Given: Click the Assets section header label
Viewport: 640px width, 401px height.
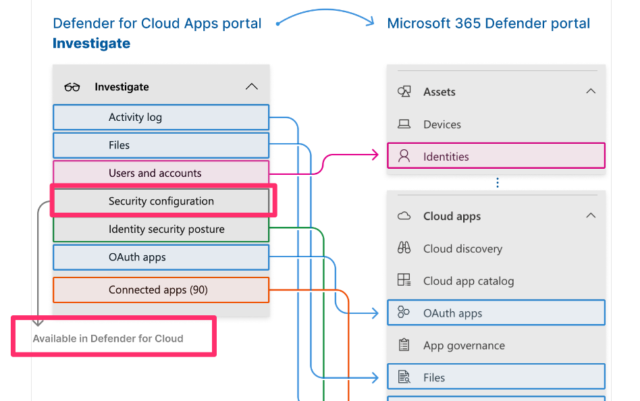Looking at the screenshot, I should pyautogui.click(x=439, y=92).
